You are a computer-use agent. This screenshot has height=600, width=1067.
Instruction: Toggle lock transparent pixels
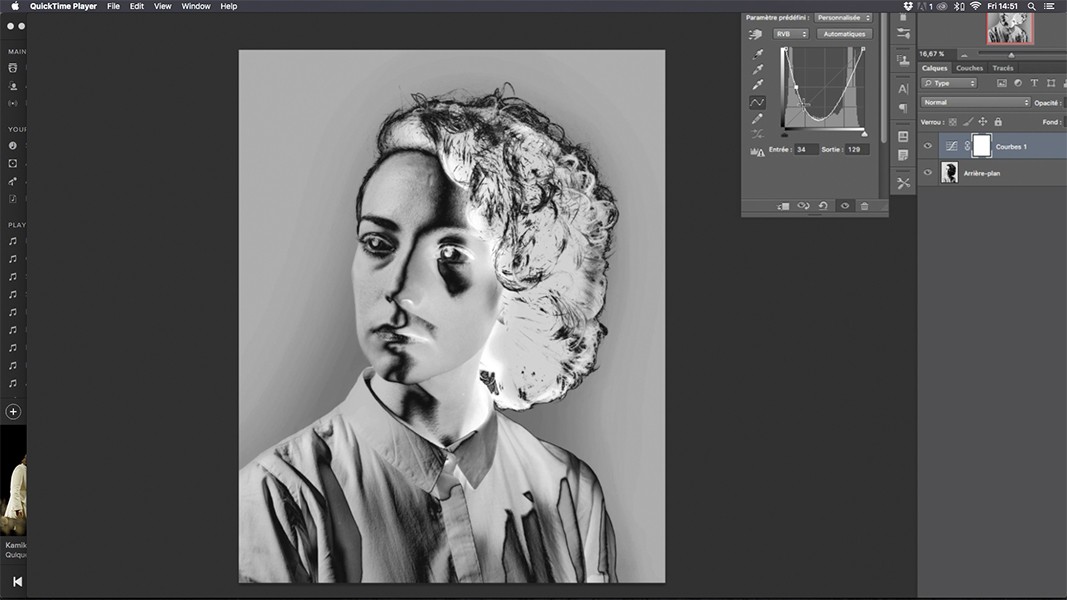click(953, 122)
